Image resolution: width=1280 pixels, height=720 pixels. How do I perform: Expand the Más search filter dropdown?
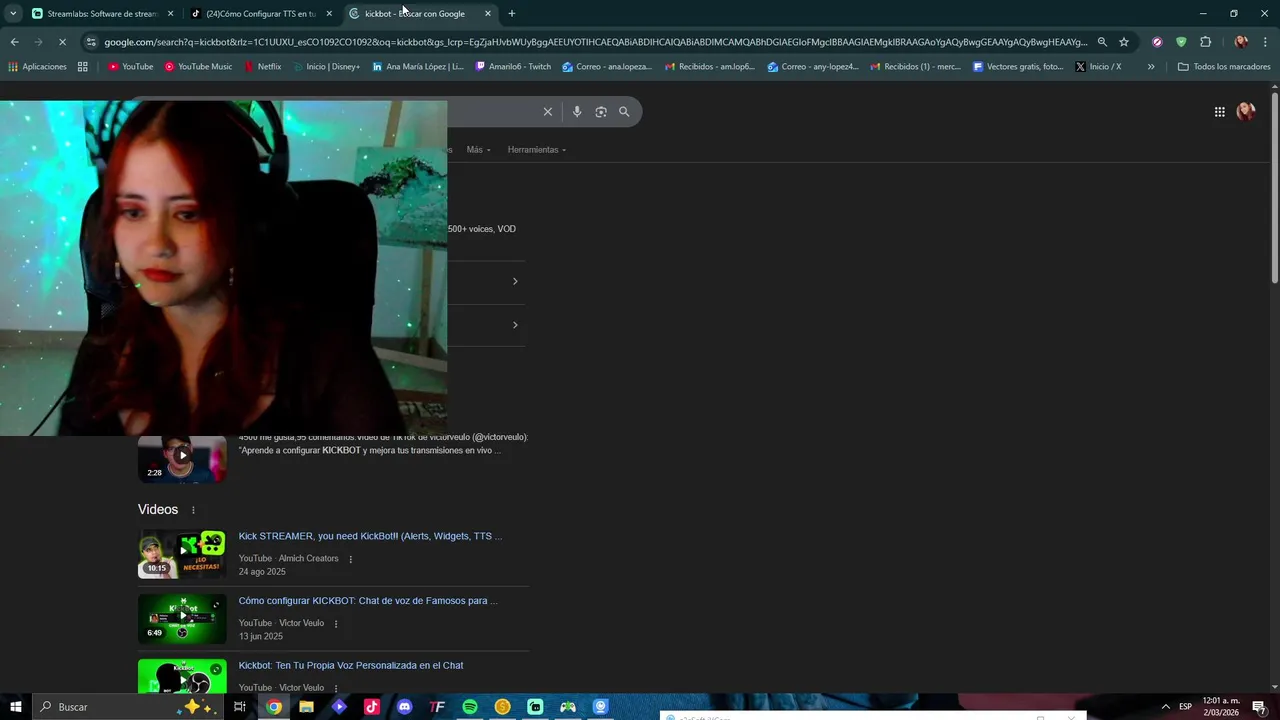coord(478,150)
